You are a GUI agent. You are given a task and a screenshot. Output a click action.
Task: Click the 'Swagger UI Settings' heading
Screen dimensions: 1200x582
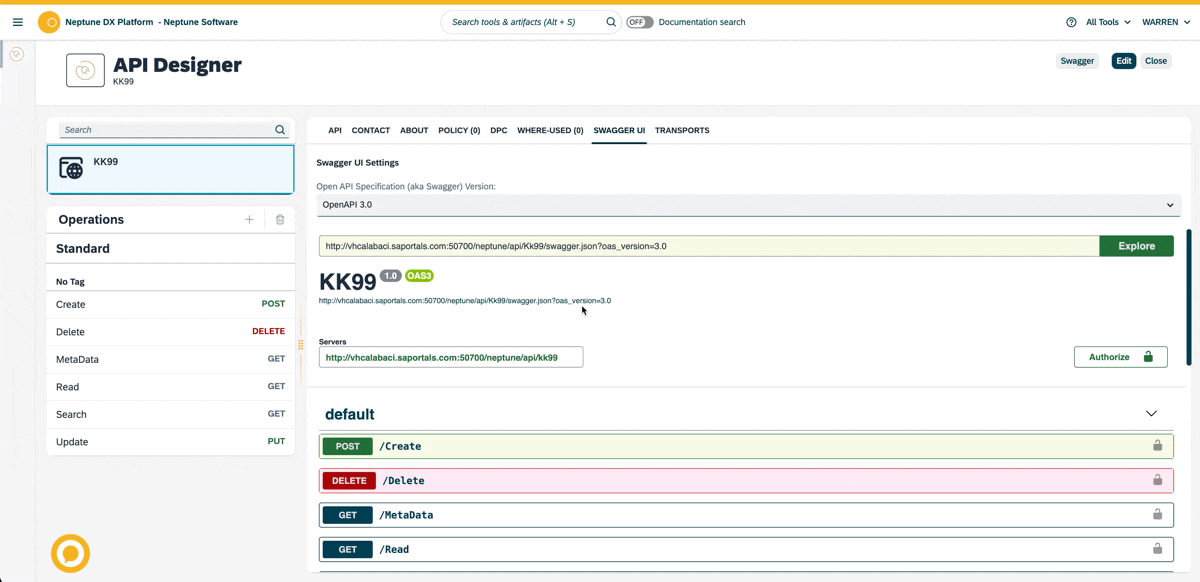click(x=357, y=163)
